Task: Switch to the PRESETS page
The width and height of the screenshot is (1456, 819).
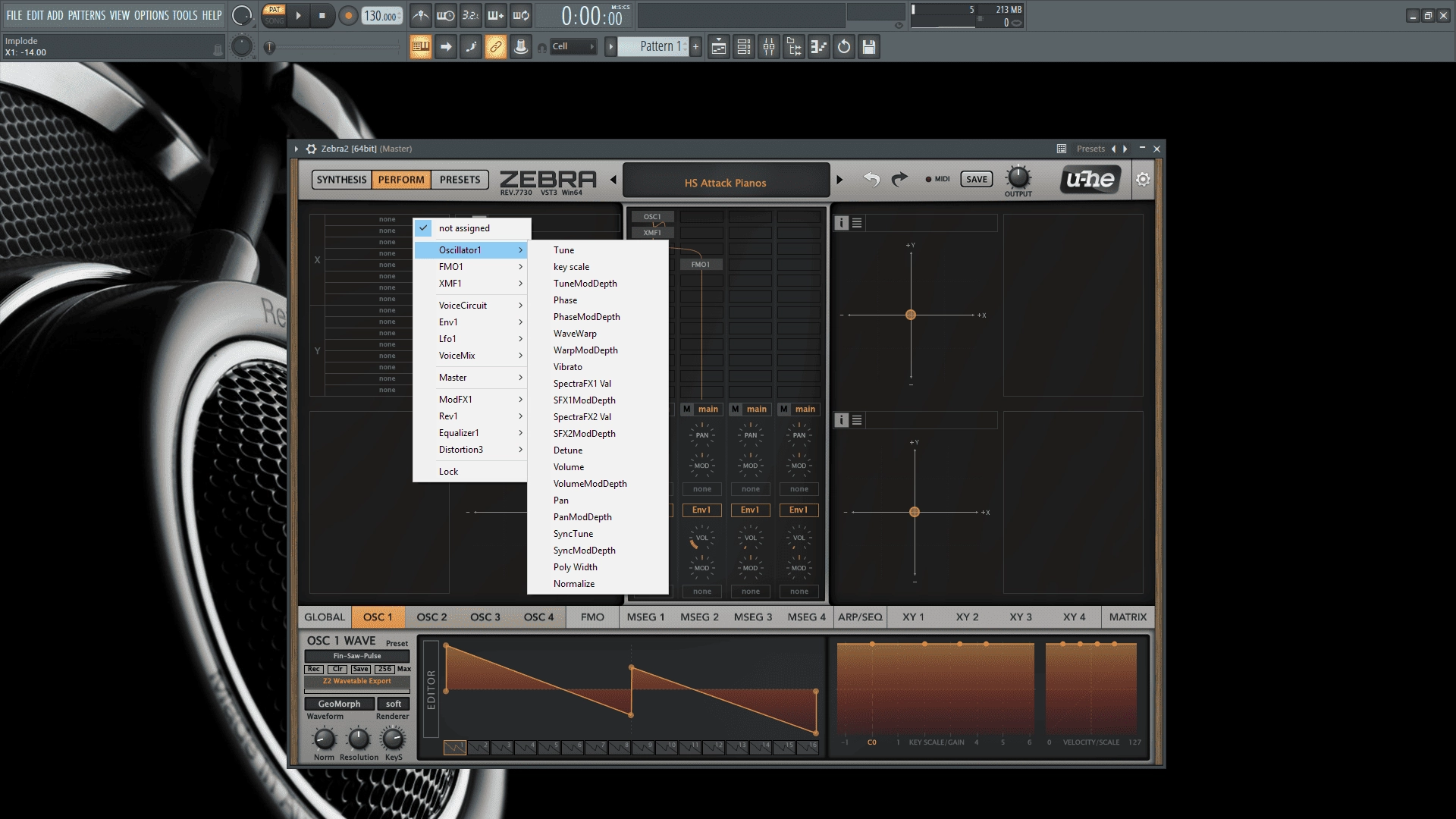Action: [x=460, y=180]
